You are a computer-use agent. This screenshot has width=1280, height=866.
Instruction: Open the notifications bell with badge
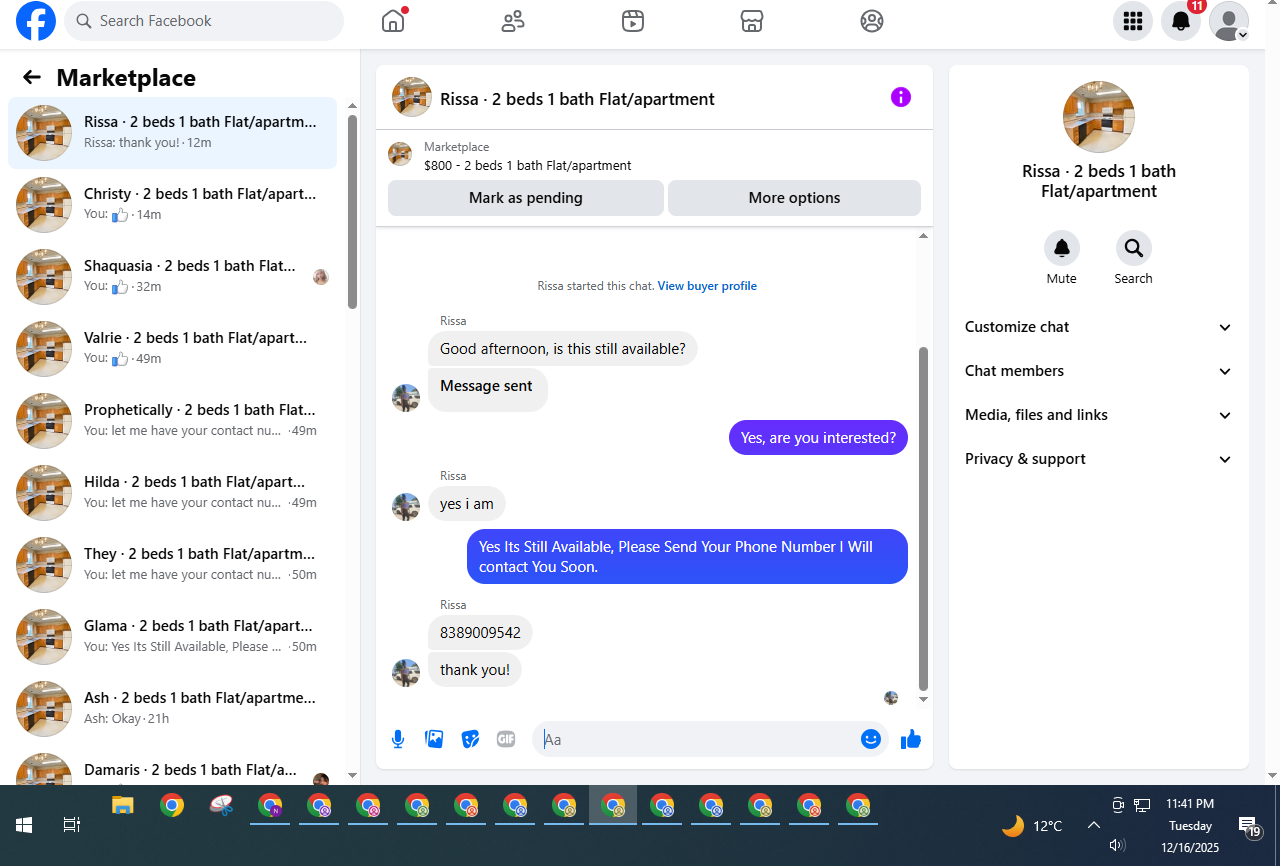coord(1181,21)
